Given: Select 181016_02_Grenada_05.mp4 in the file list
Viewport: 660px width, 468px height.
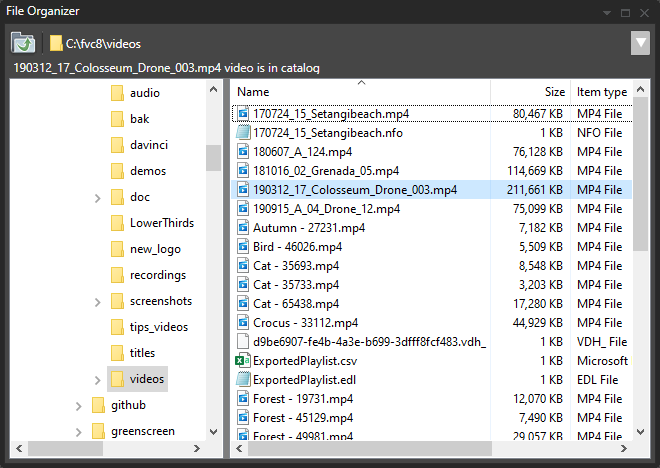Looking at the screenshot, I should pos(325,171).
